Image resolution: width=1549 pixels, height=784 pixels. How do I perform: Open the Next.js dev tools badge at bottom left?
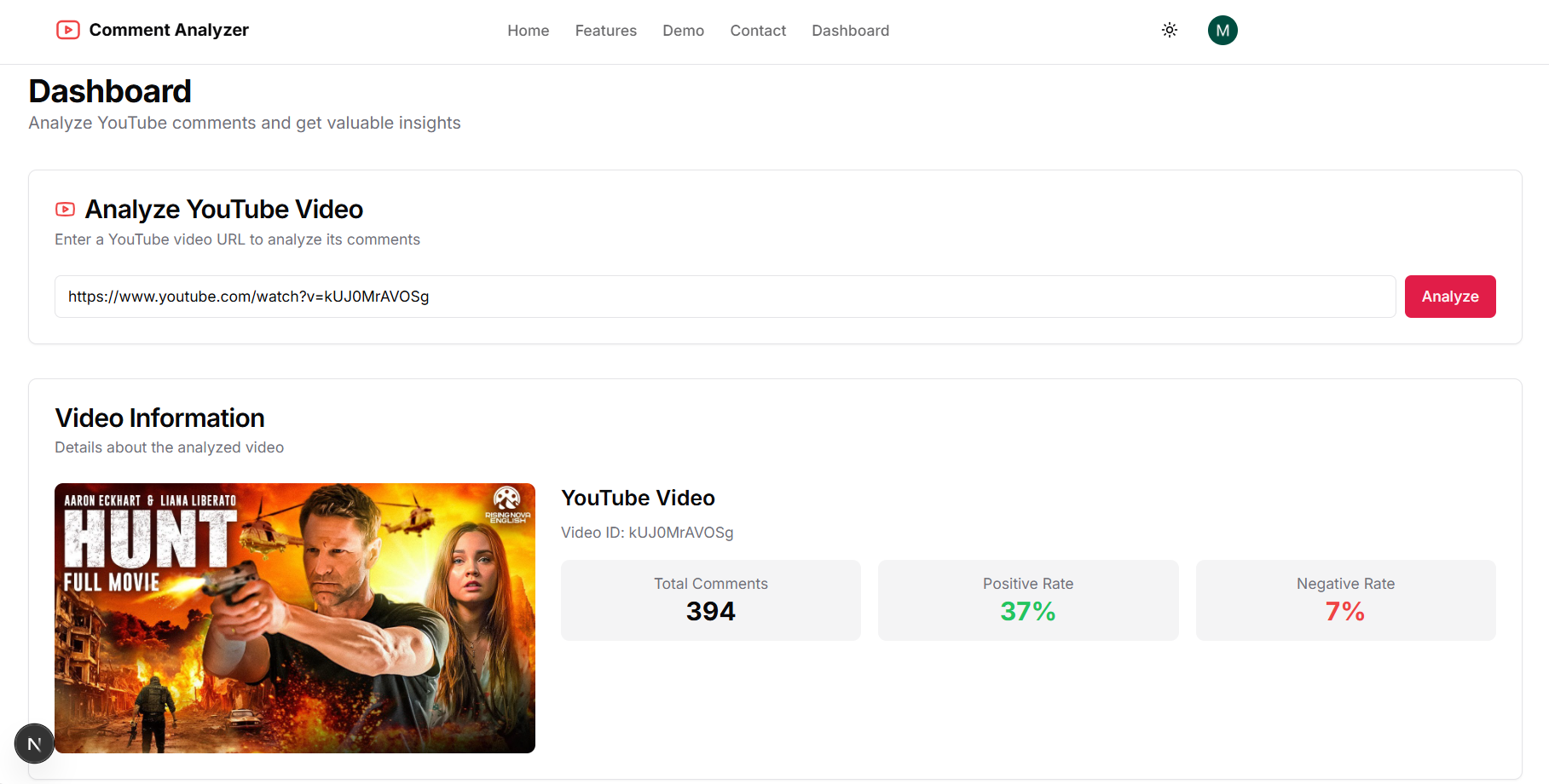point(34,743)
